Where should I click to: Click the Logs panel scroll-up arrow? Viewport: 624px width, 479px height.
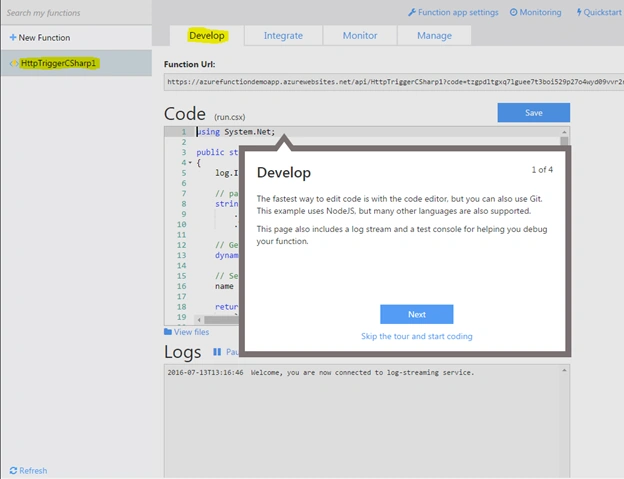(564, 370)
